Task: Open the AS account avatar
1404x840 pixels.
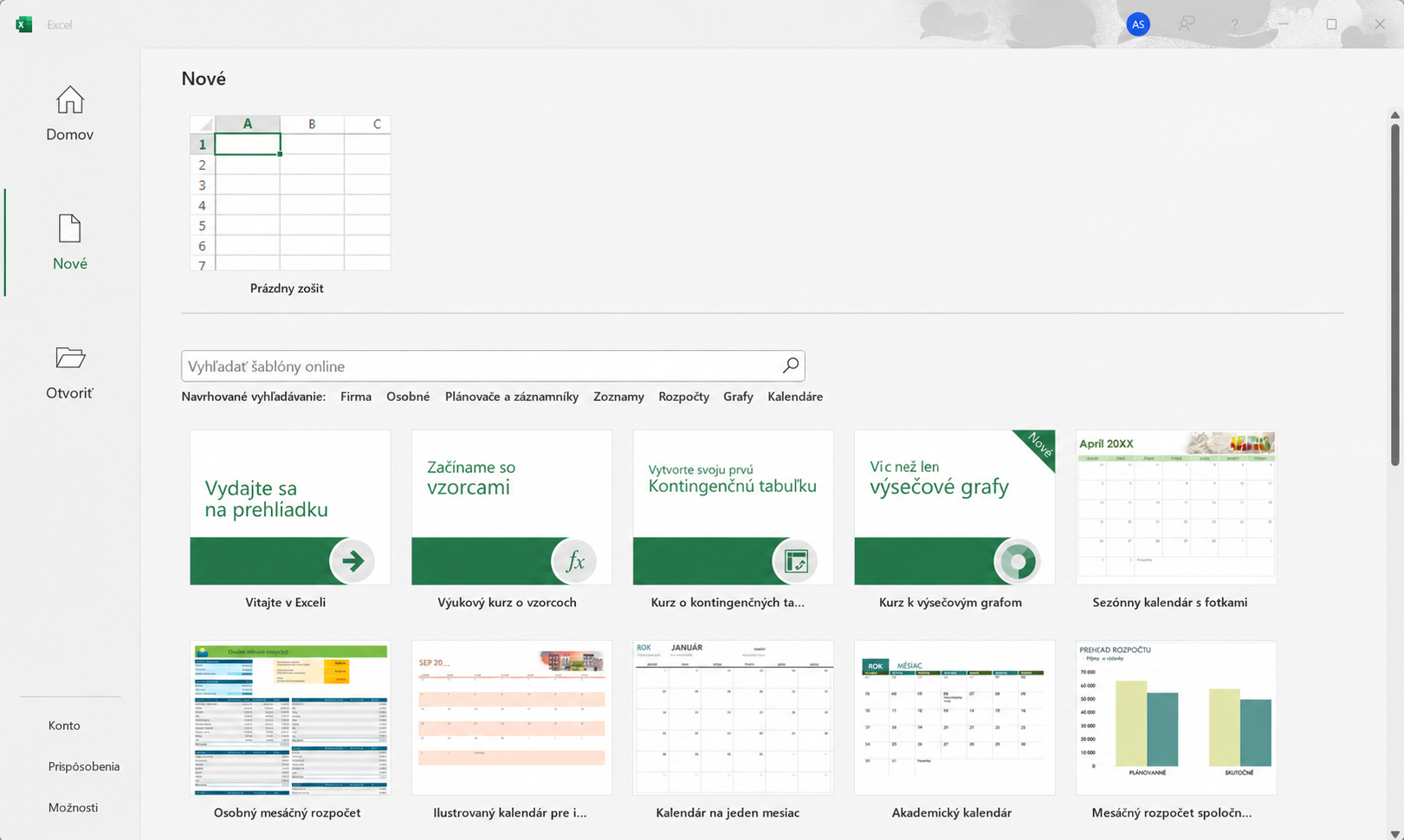Action: click(x=1138, y=24)
